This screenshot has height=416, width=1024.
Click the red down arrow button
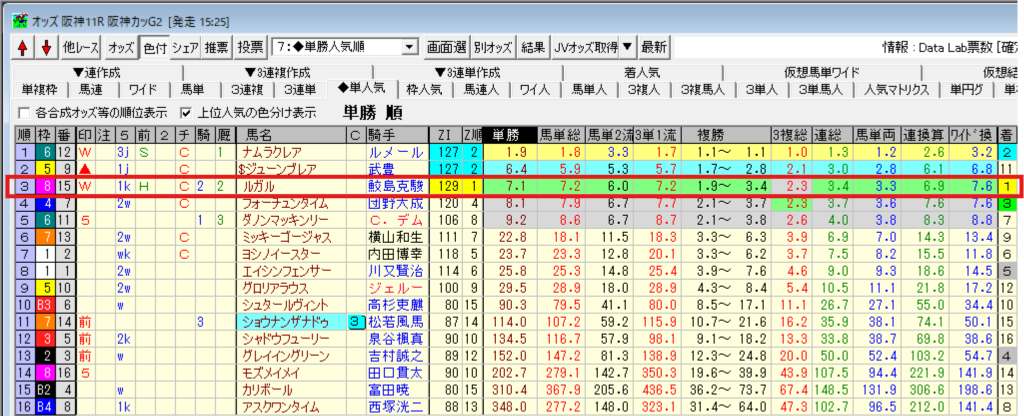(44, 47)
